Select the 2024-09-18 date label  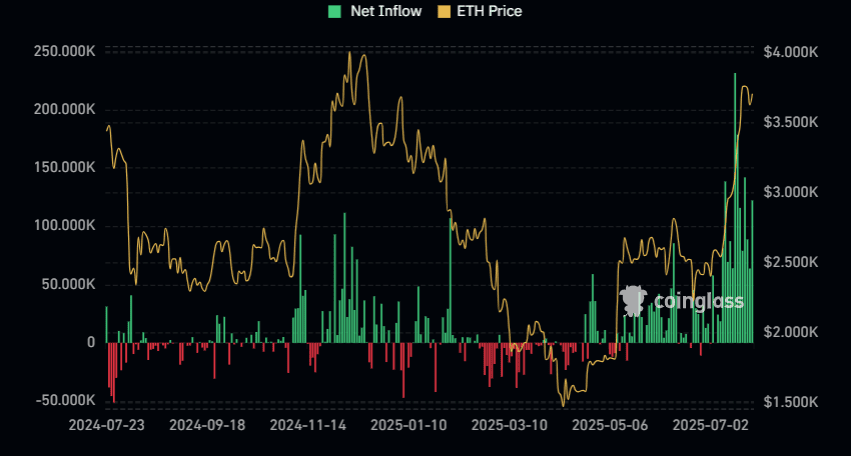207,425
